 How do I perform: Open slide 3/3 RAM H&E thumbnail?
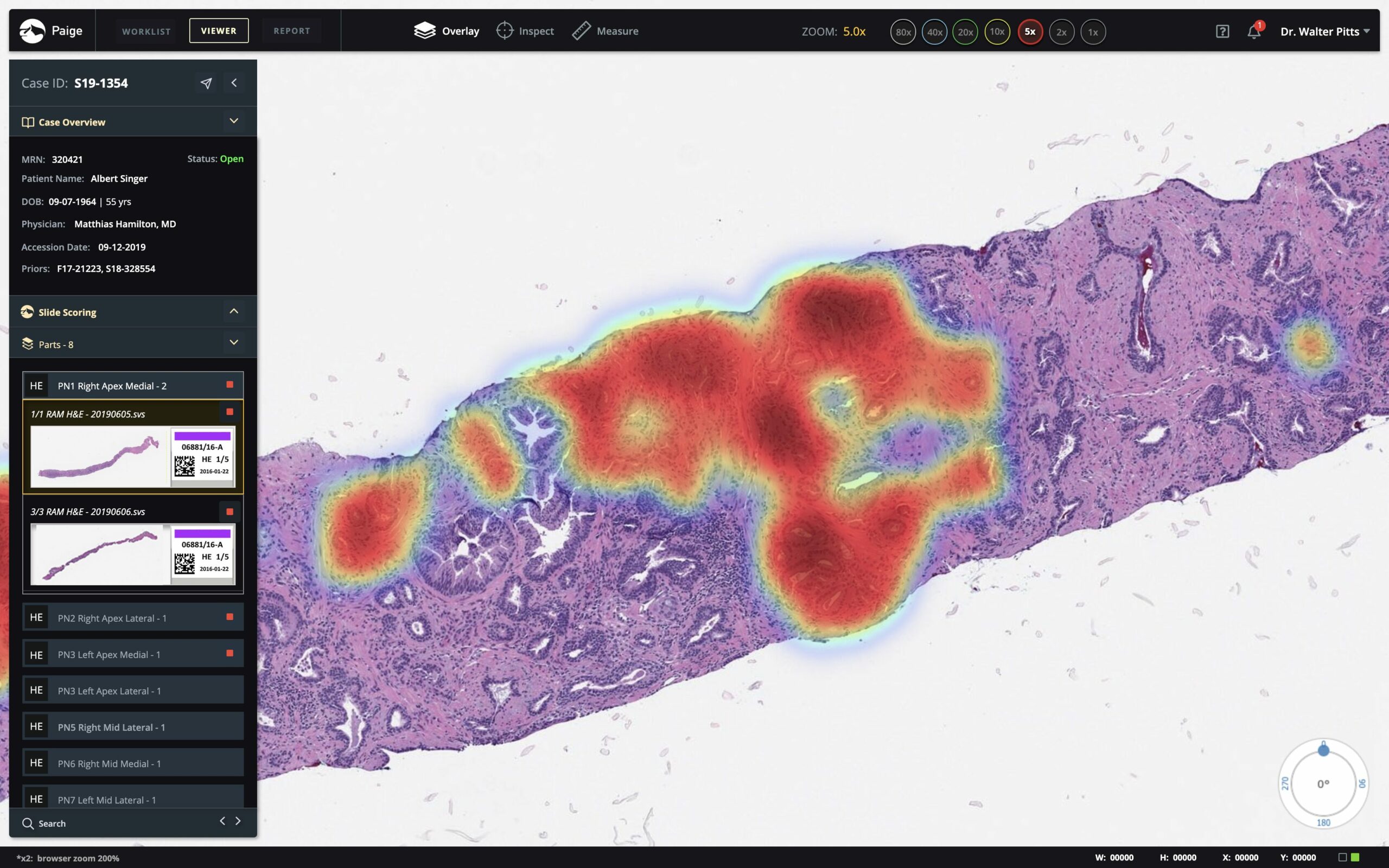coord(98,554)
